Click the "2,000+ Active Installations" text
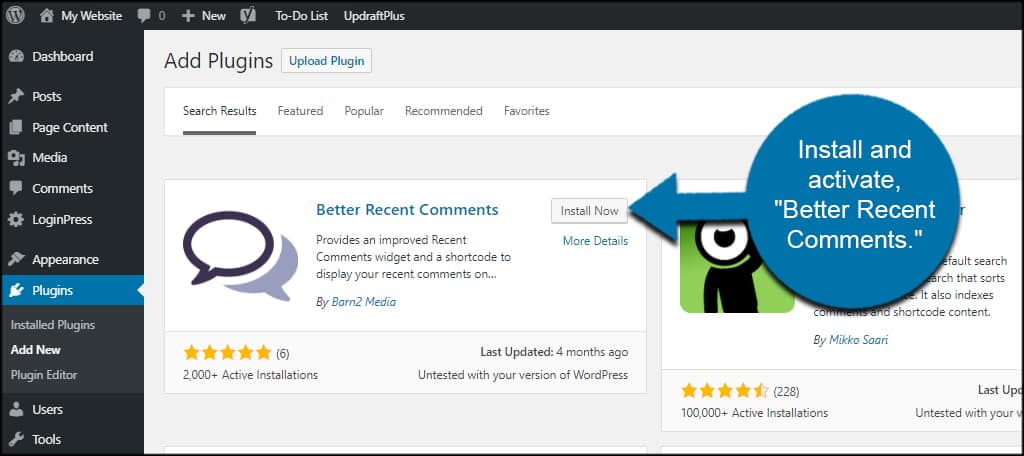Viewport: 1024px width, 456px height. pos(251,375)
